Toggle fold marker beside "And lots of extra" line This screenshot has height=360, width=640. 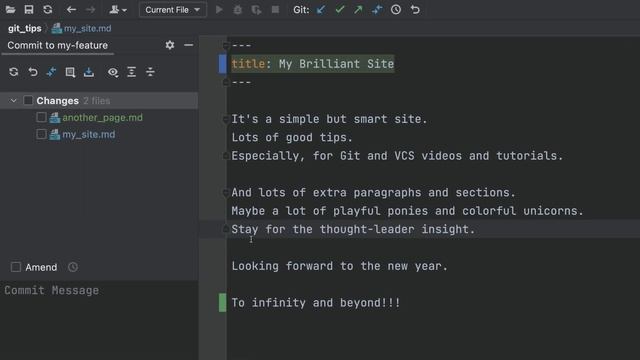[226, 193]
